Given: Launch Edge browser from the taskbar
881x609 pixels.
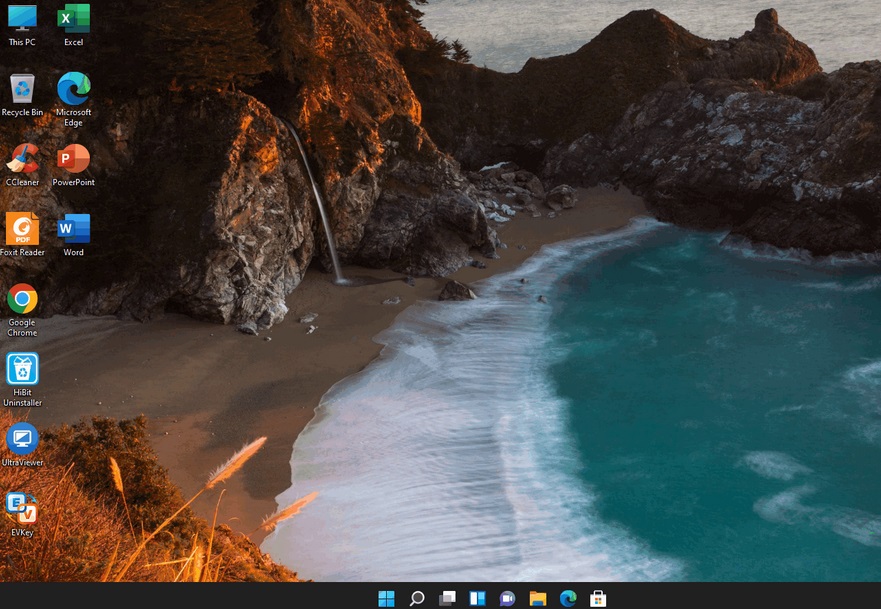Looking at the screenshot, I should tap(568, 598).
